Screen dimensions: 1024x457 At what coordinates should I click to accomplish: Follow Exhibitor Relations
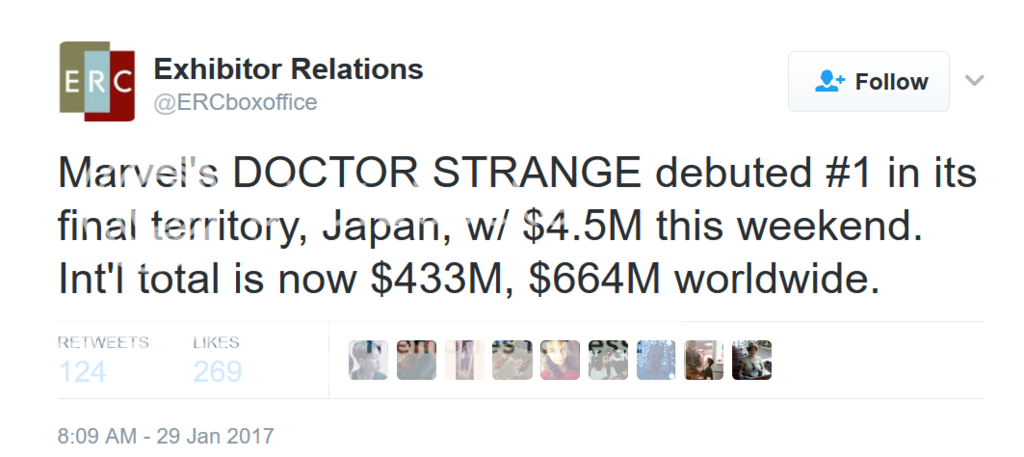pos(868,82)
